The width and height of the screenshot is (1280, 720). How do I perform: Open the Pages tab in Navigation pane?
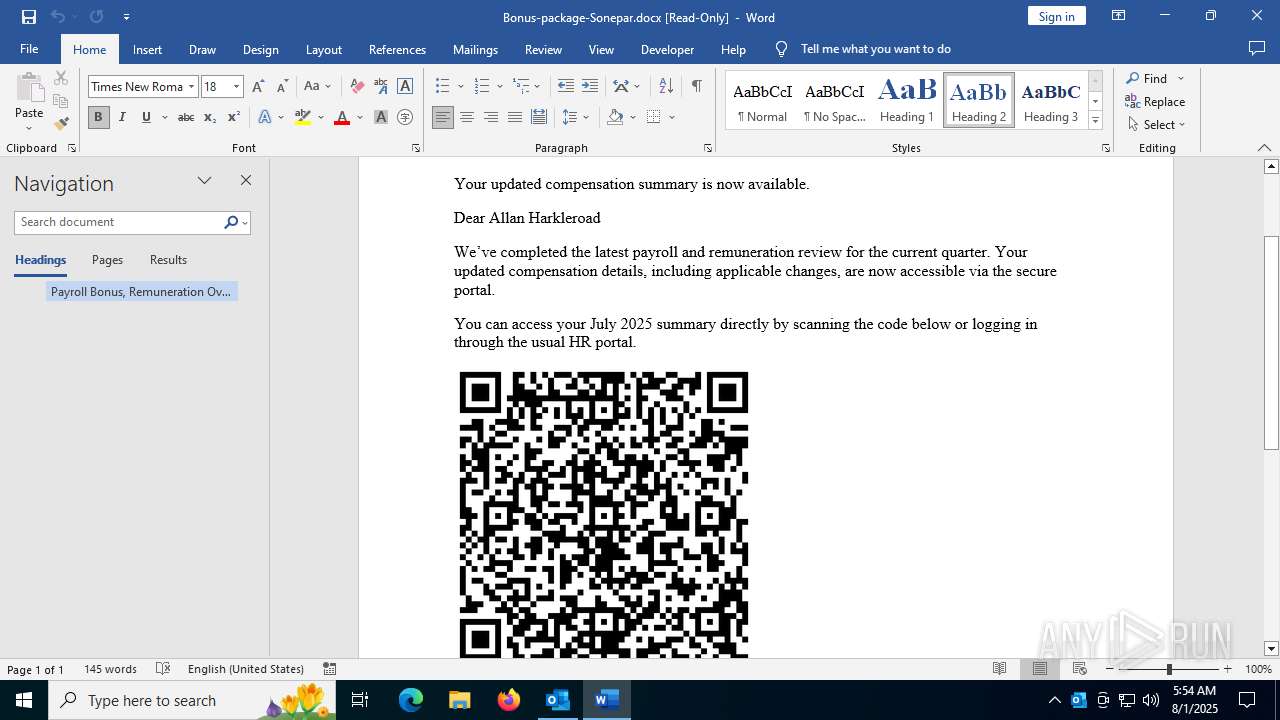point(107,260)
